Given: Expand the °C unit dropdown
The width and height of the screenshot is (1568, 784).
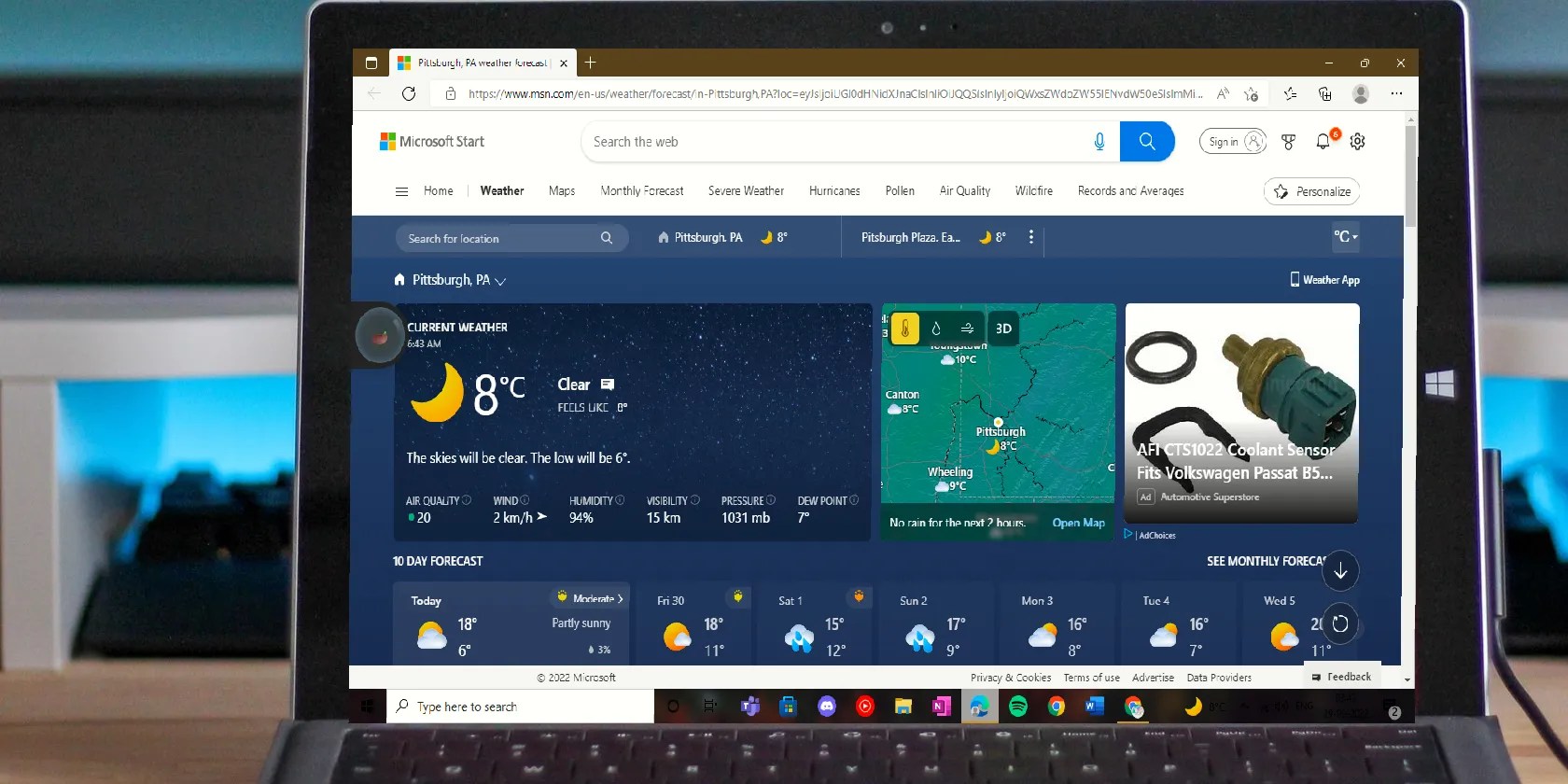Looking at the screenshot, I should (x=1345, y=237).
